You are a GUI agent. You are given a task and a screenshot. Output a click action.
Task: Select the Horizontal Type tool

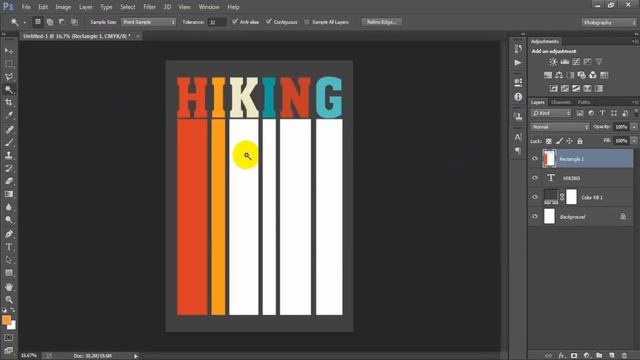[x=9, y=247]
